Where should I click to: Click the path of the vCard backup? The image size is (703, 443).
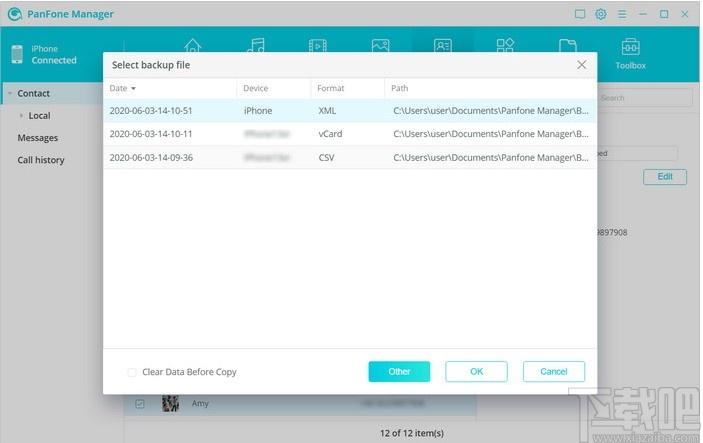tap(491, 134)
